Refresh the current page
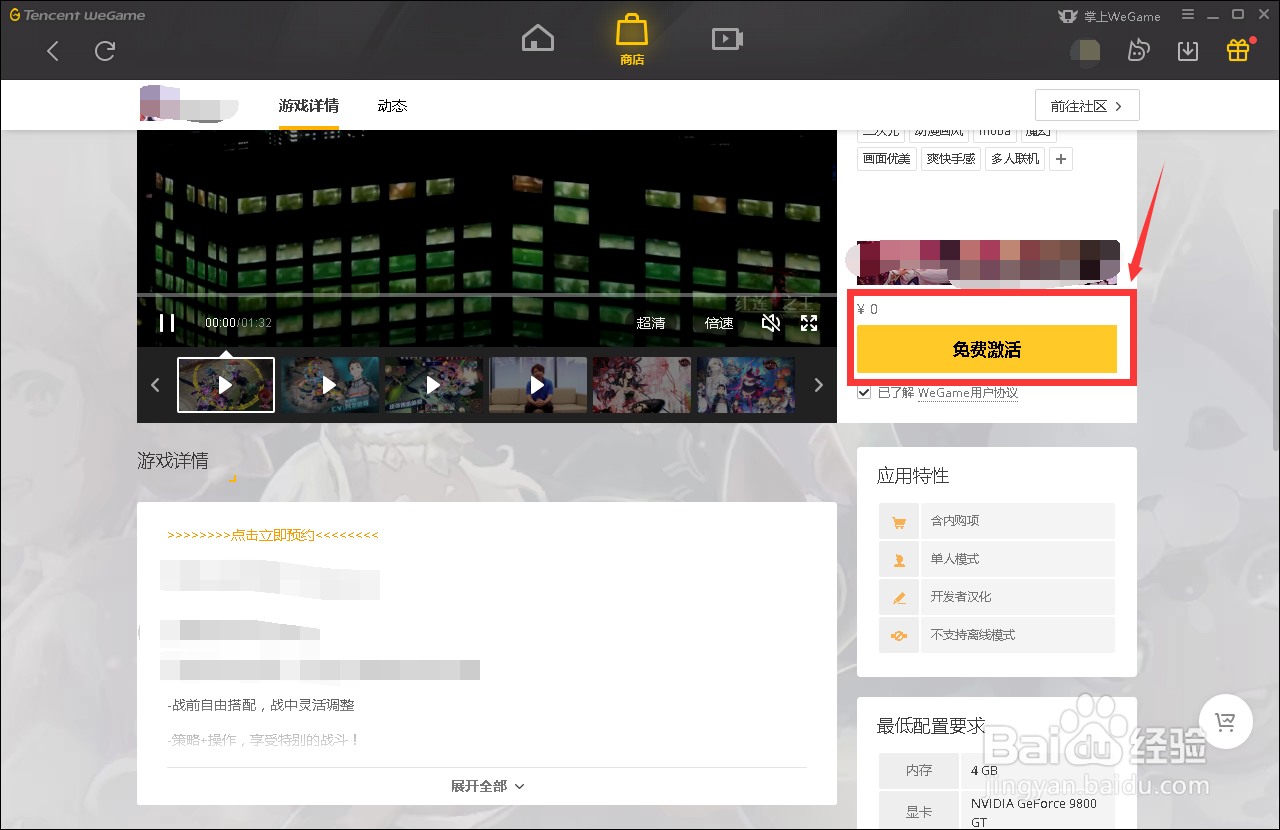The height and width of the screenshot is (830, 1280). pos(105,51)
